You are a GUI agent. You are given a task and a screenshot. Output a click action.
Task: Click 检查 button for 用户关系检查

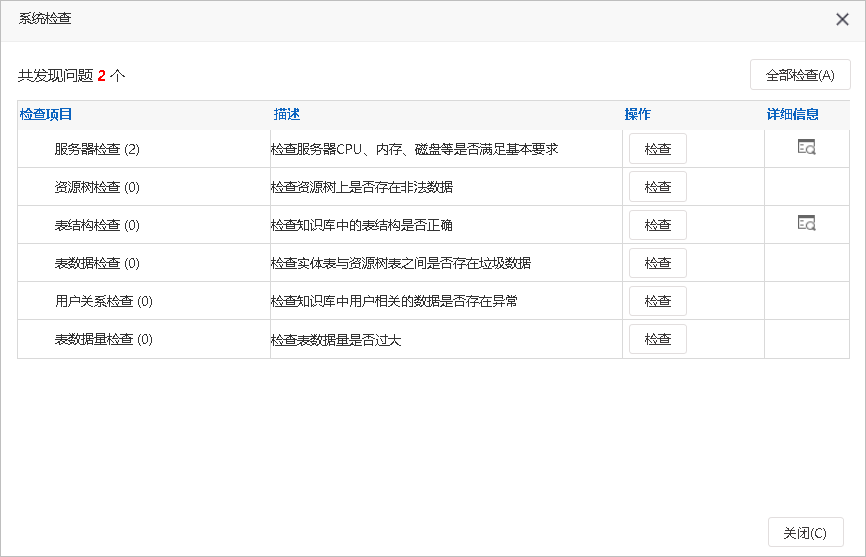tap(658, 301)
